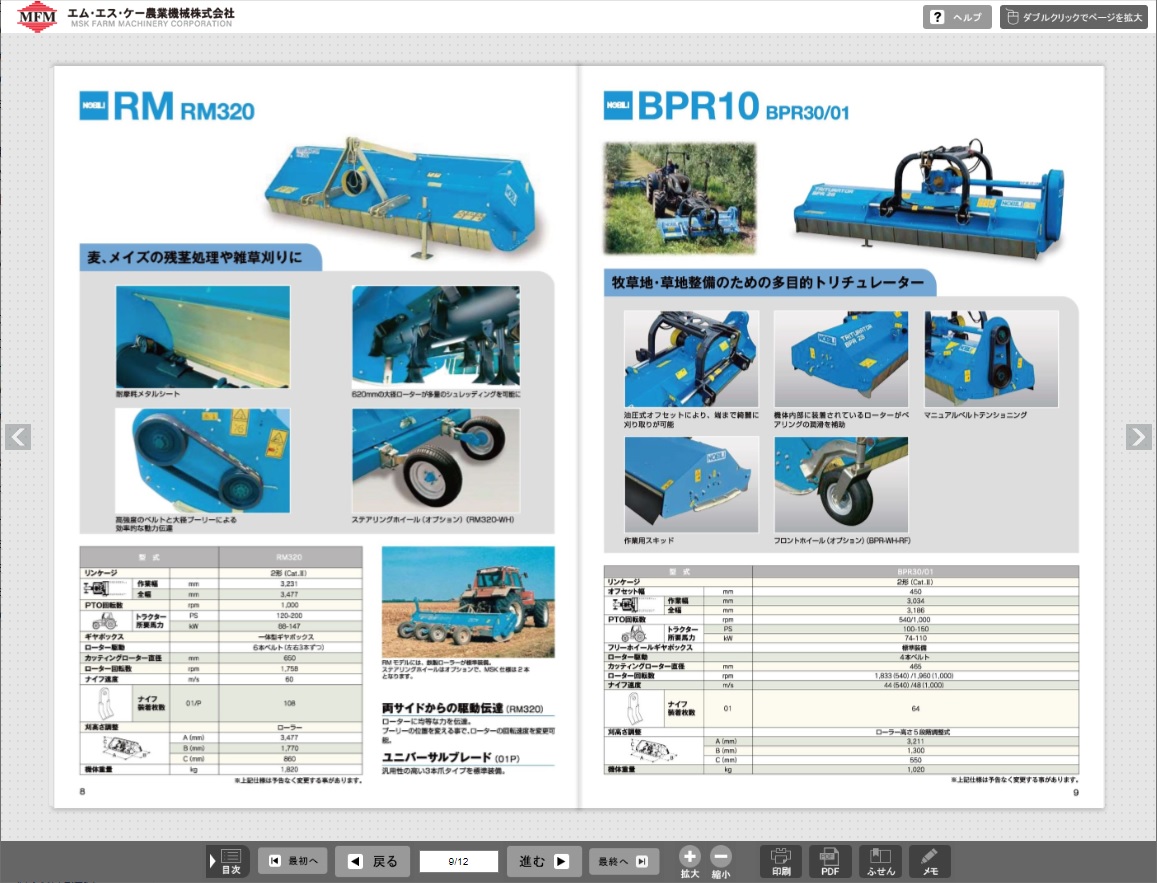Click the オフセット幅 row label
Screen dimensions: 1157x883
coord(626,591)
